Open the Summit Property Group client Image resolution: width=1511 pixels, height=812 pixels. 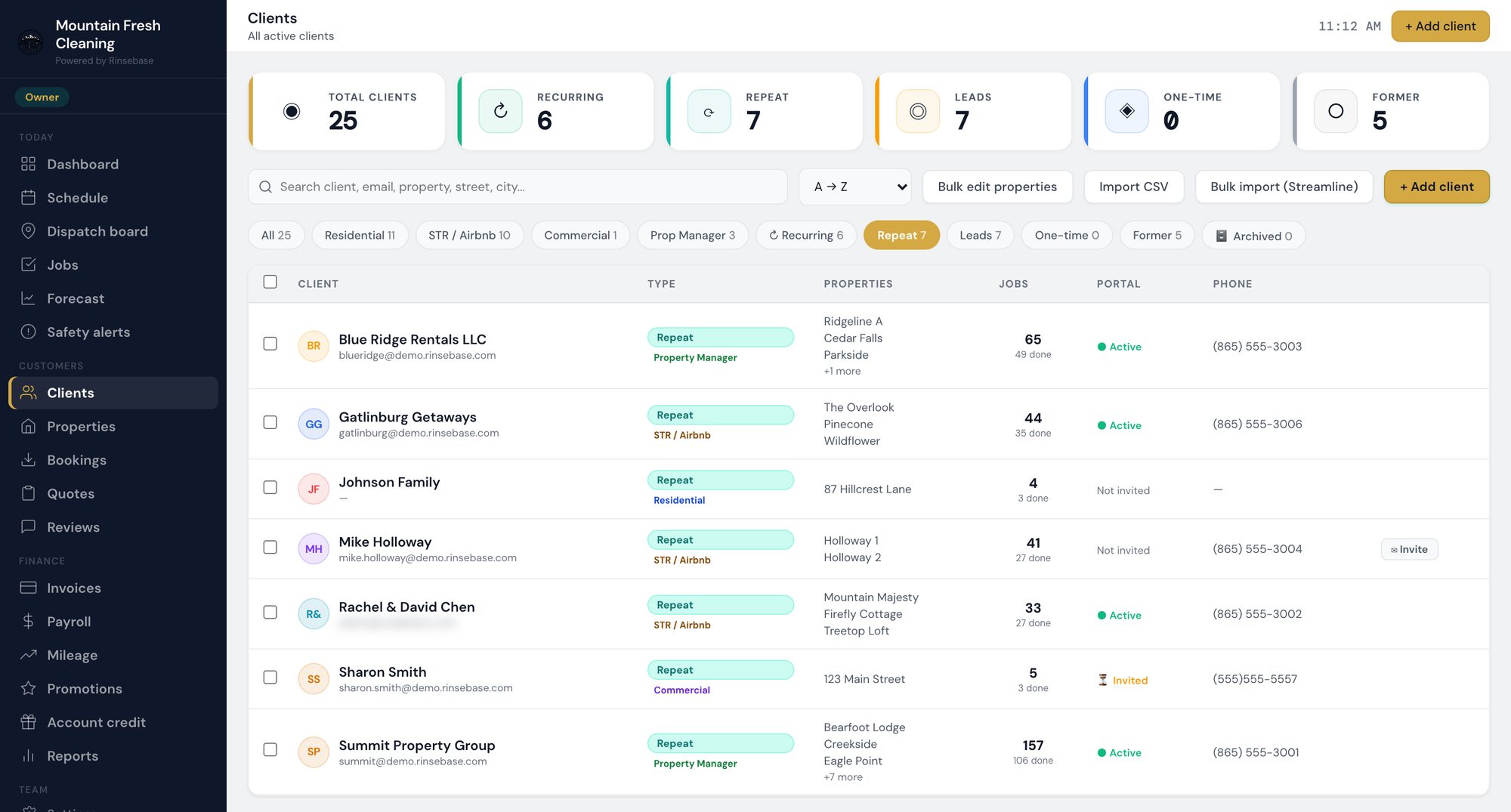(416, 745)
